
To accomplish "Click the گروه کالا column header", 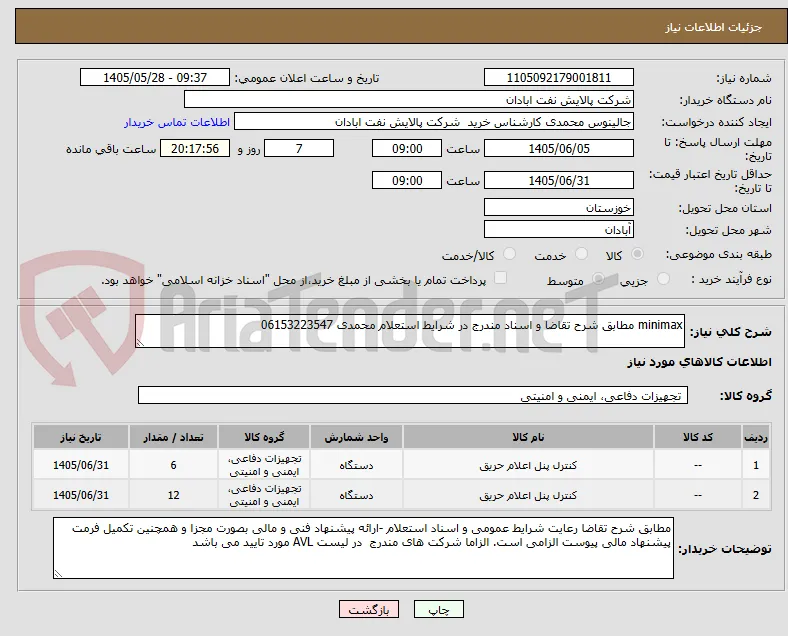I will (264, 437).
